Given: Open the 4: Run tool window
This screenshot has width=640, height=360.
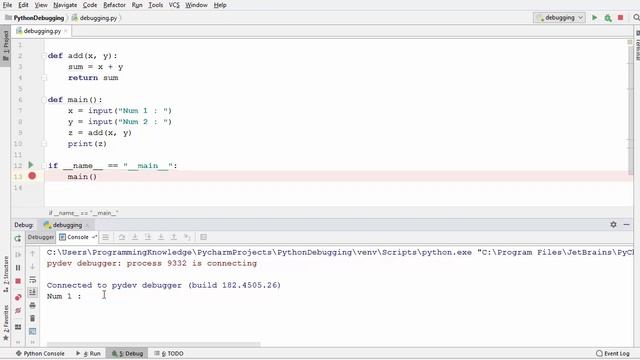Looking at the screenshot, I should (88, 353).
